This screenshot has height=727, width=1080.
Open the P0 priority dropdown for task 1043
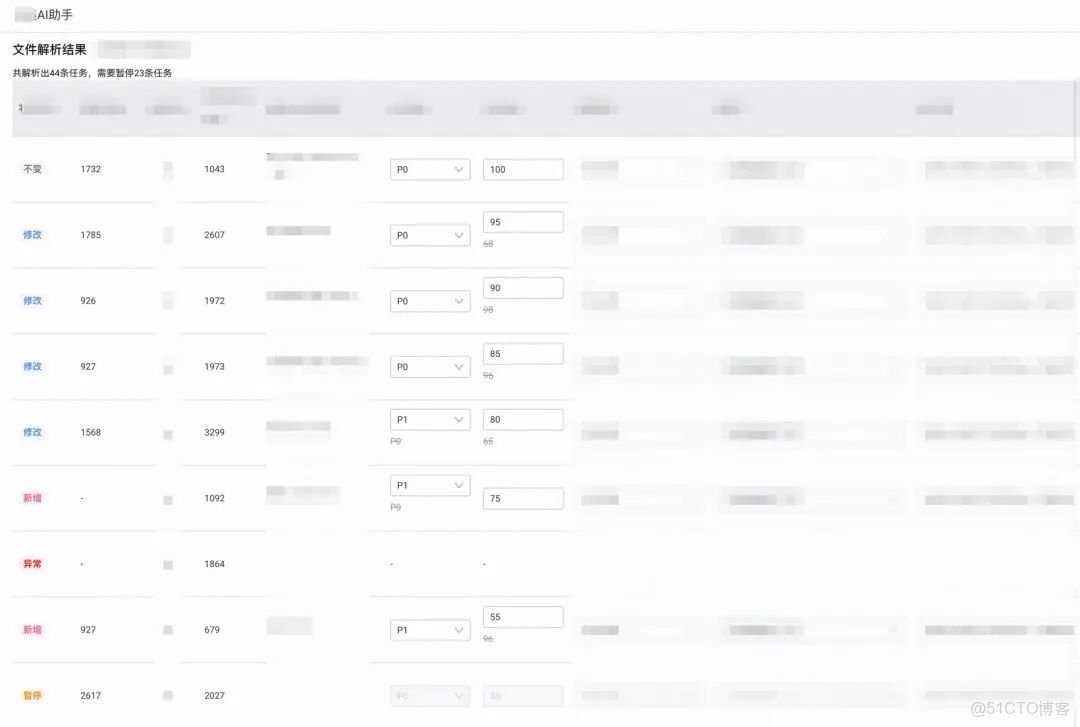(430, 169)
